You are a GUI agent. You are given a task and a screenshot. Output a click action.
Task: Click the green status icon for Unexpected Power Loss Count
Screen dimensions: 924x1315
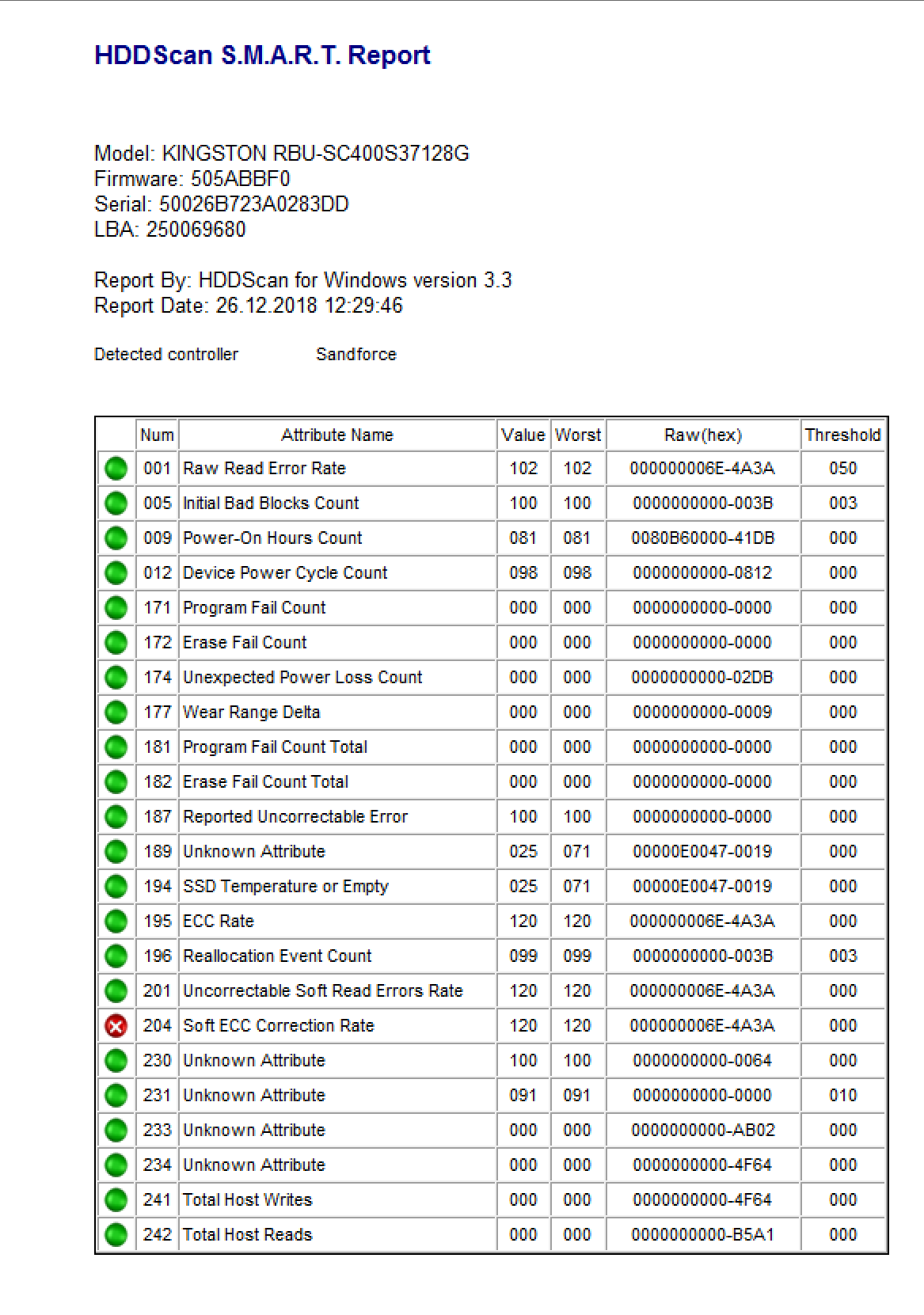click(116, 678)
